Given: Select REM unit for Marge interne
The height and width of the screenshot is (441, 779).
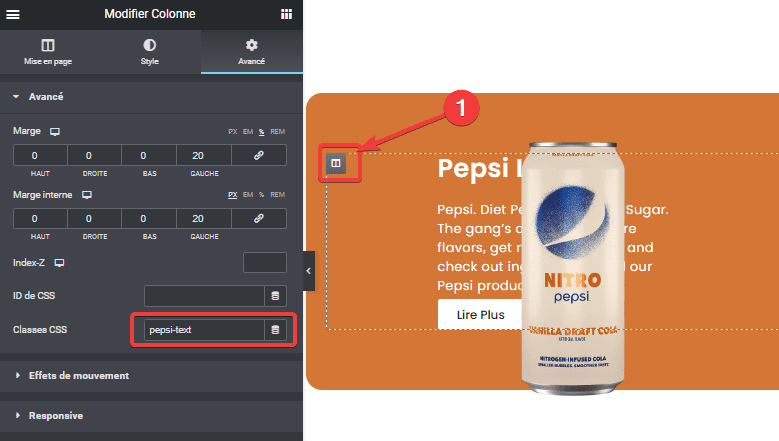Looking at the screenshot, I should (277, 195).
